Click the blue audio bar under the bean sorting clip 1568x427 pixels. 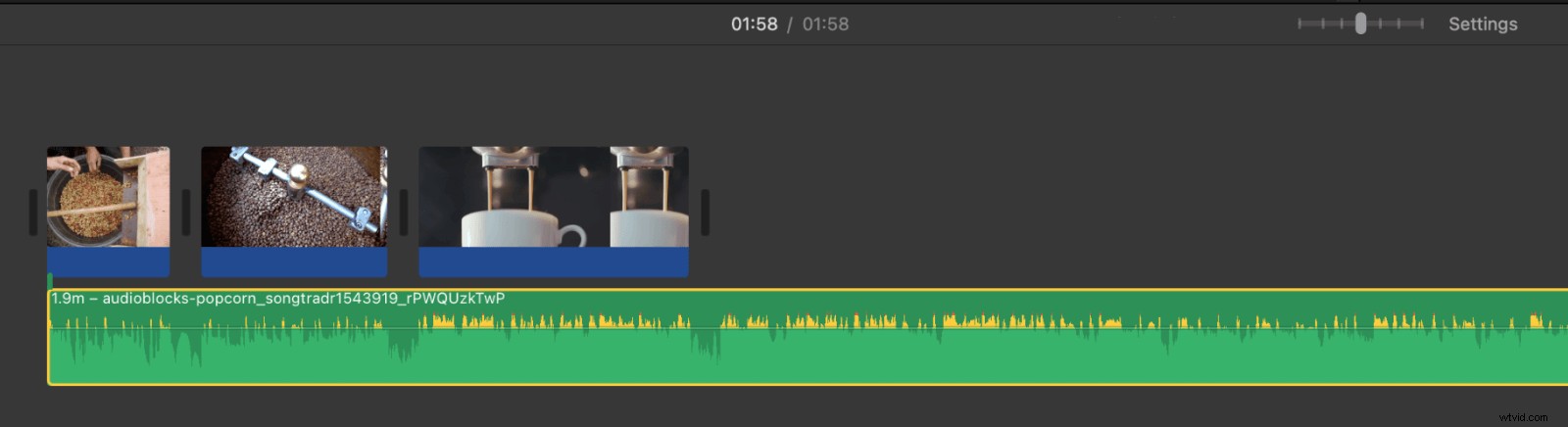[109, 261]
